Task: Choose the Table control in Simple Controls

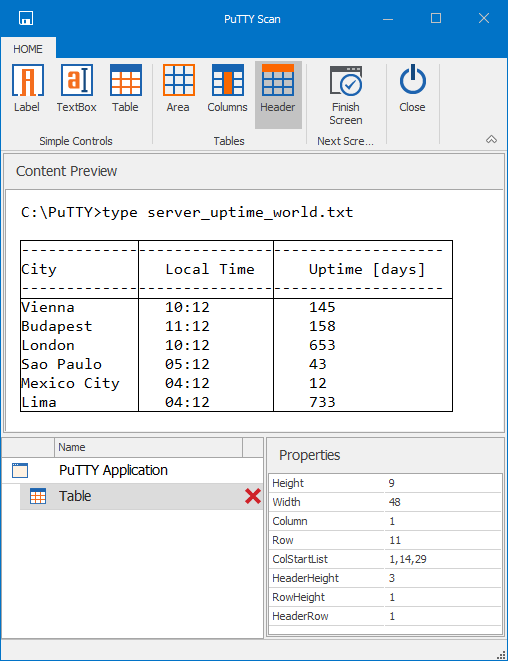Action: pyautogui.click(x=125, y=89)
